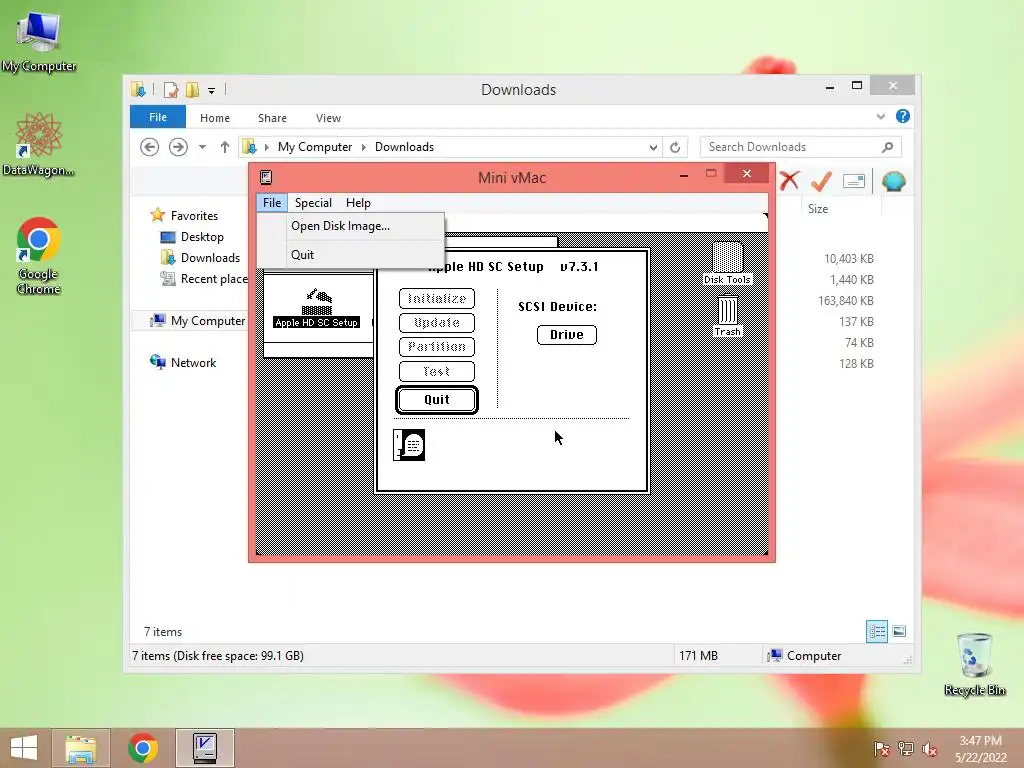Switch to large icons view in Downloads
1024x768 pixels.
tap(899, 632)
